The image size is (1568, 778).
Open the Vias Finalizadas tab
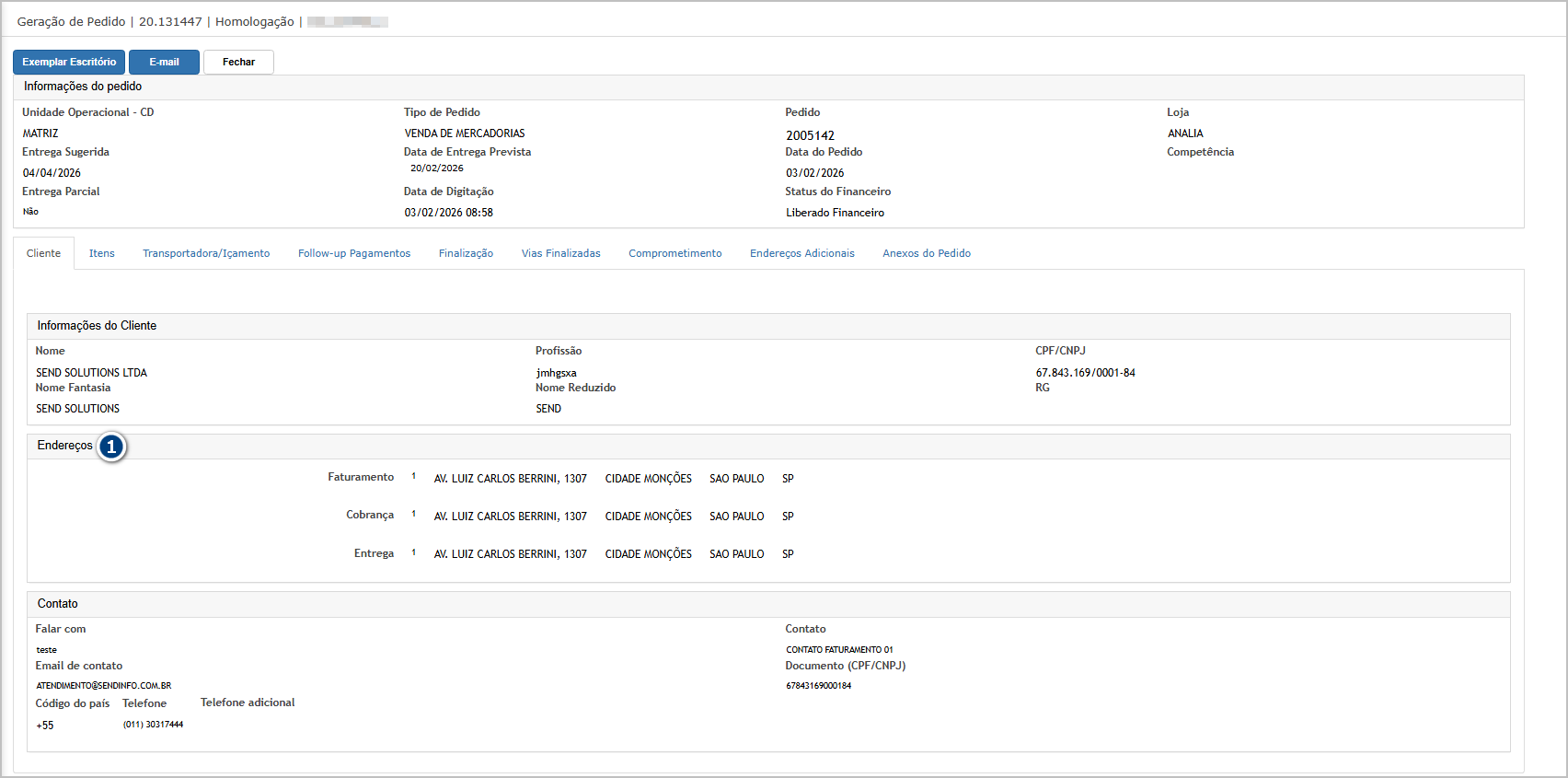click(x=560, y=253)
